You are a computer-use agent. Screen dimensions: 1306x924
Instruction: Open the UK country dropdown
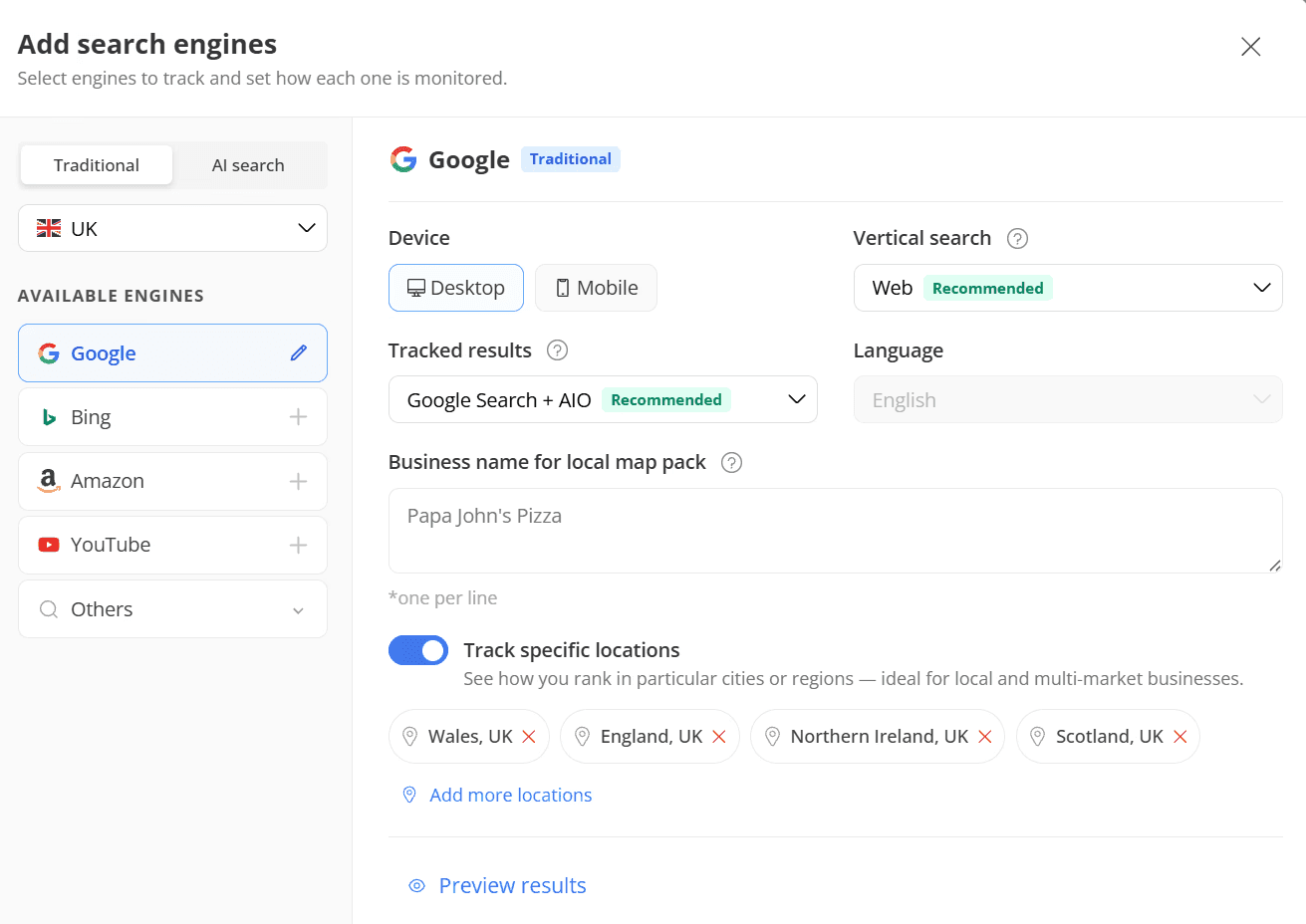172,228
